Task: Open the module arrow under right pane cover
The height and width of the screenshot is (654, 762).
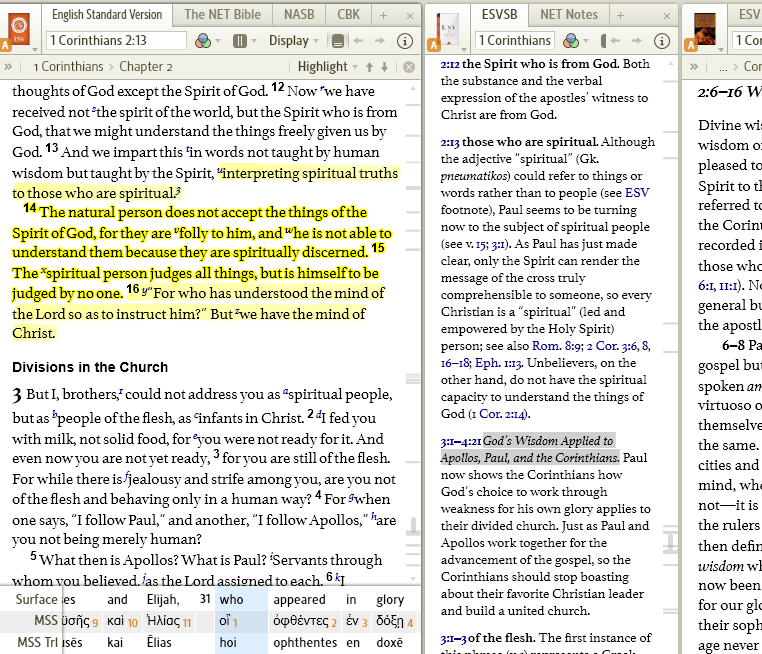Action: (x=721, y=50)
